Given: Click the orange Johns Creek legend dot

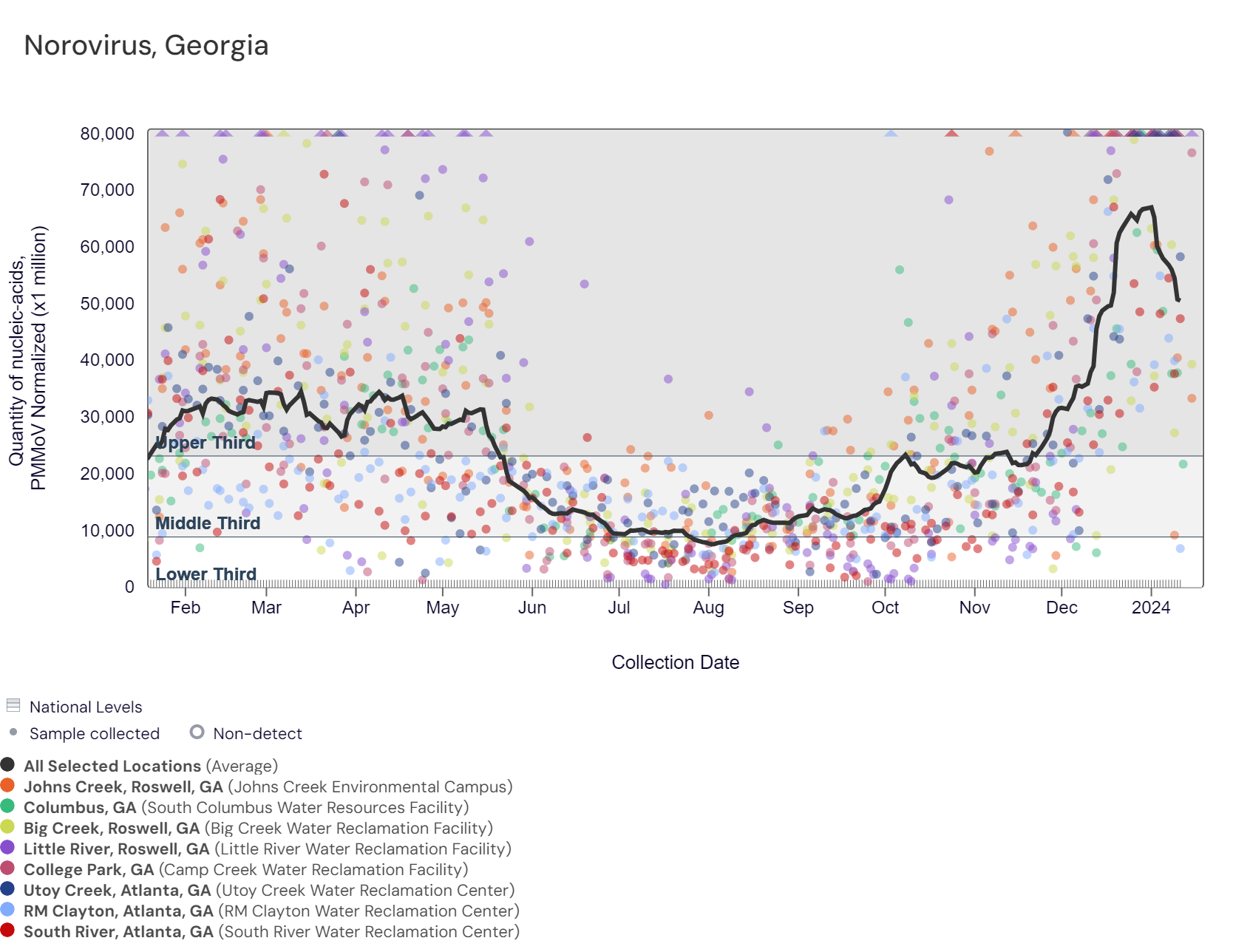Looking at the screenshot, I should 8,785.
